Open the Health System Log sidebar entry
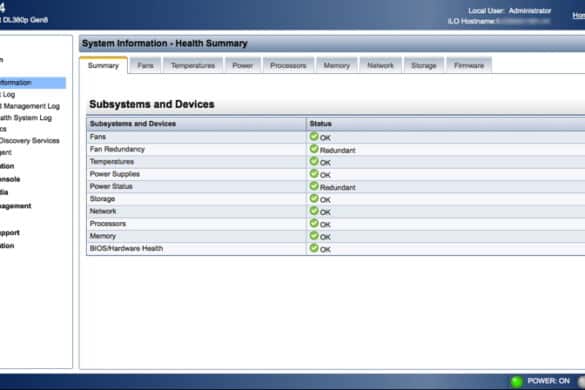Viewport: 585px width, 390px height. pyautogui.click(x=26, y=118)
